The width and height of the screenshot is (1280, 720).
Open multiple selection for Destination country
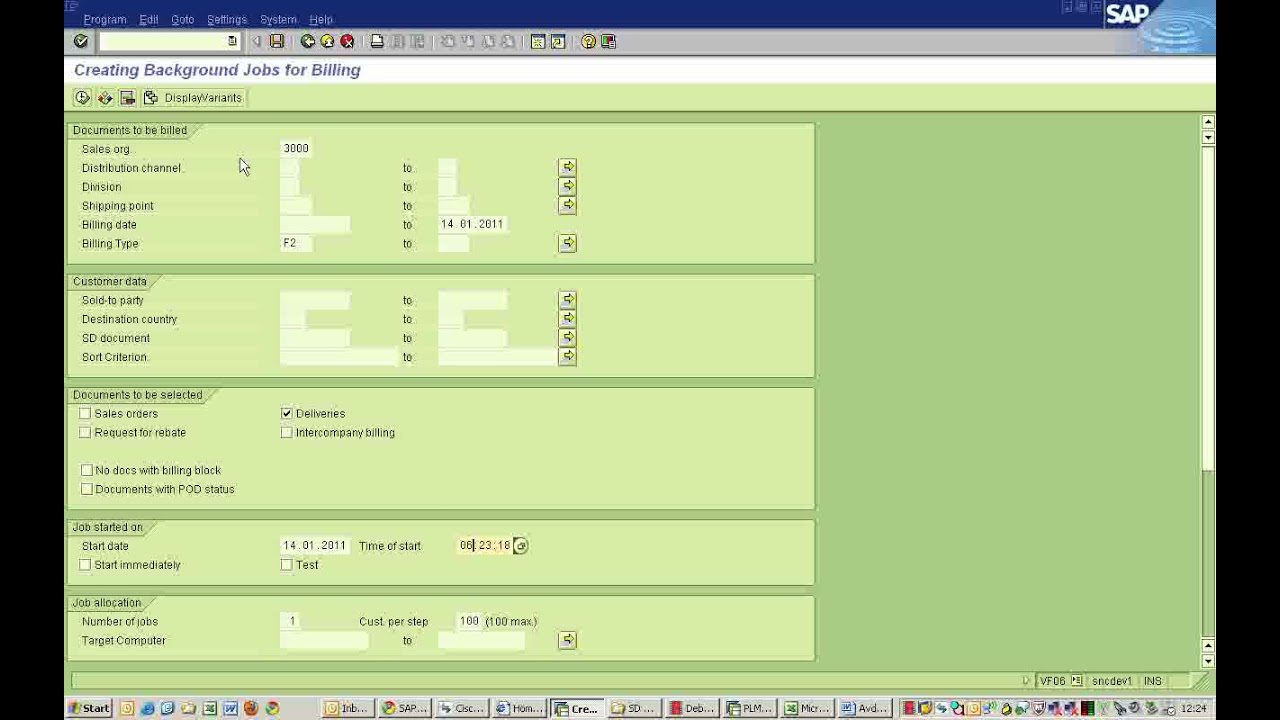(568, 318)
